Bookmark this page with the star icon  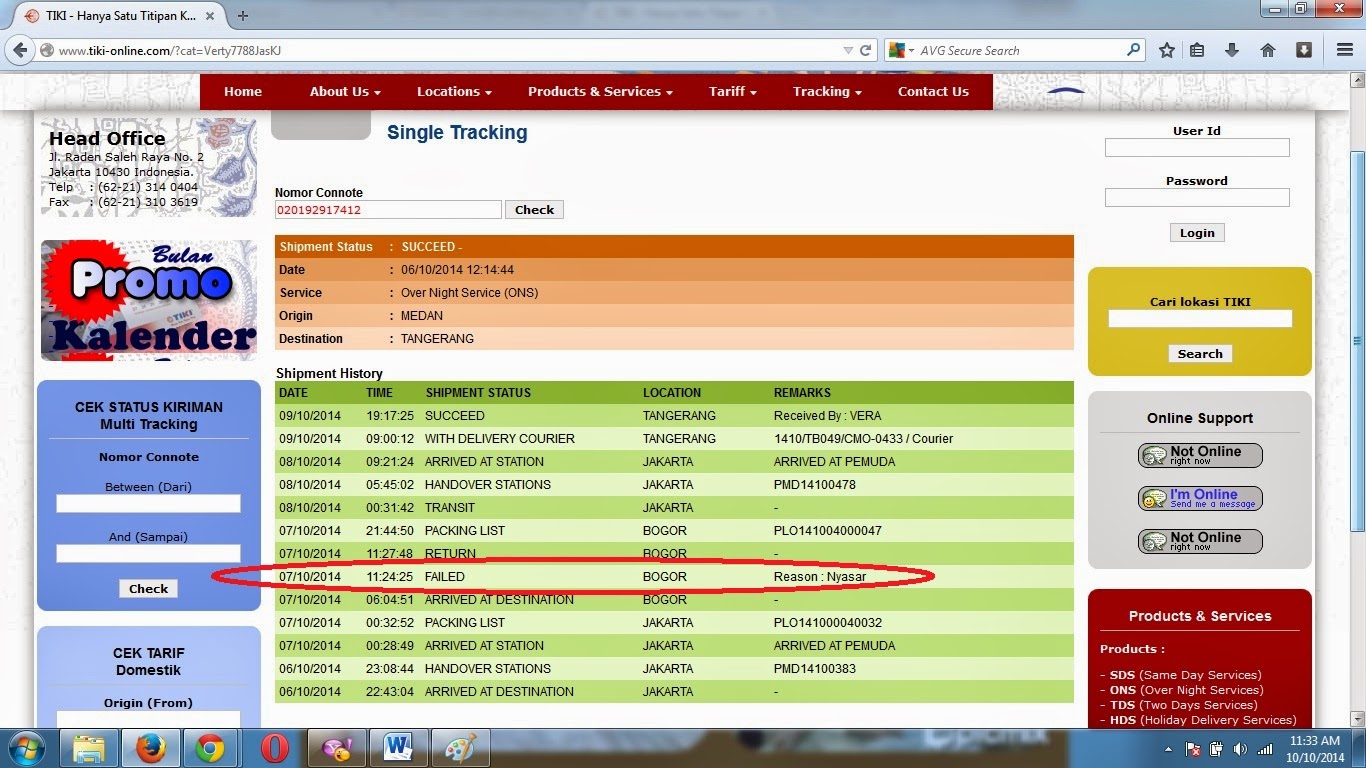(x=1166, y=50)
